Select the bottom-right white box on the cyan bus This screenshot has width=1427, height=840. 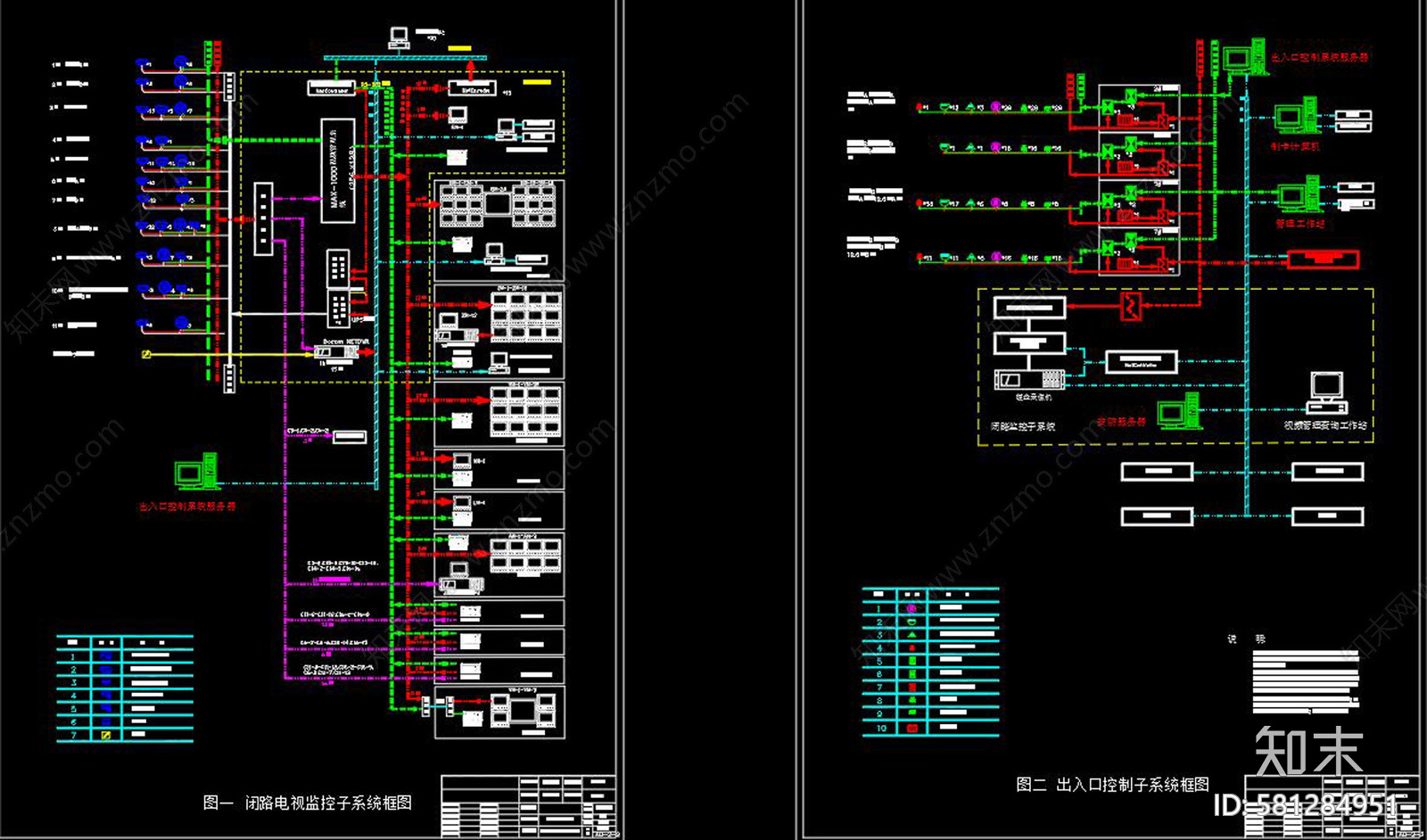click(1328, 515)
